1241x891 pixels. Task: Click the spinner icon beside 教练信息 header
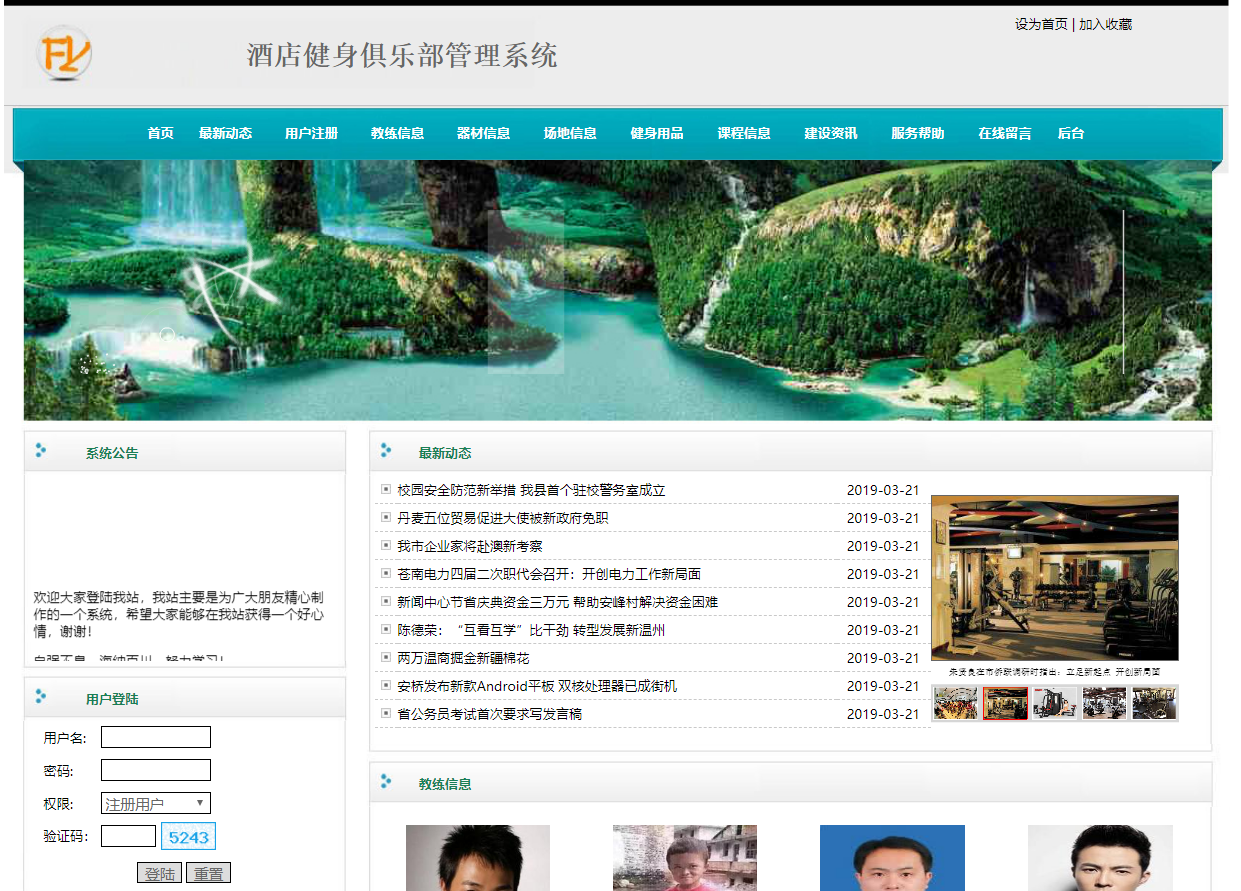[x=386, y=783]
